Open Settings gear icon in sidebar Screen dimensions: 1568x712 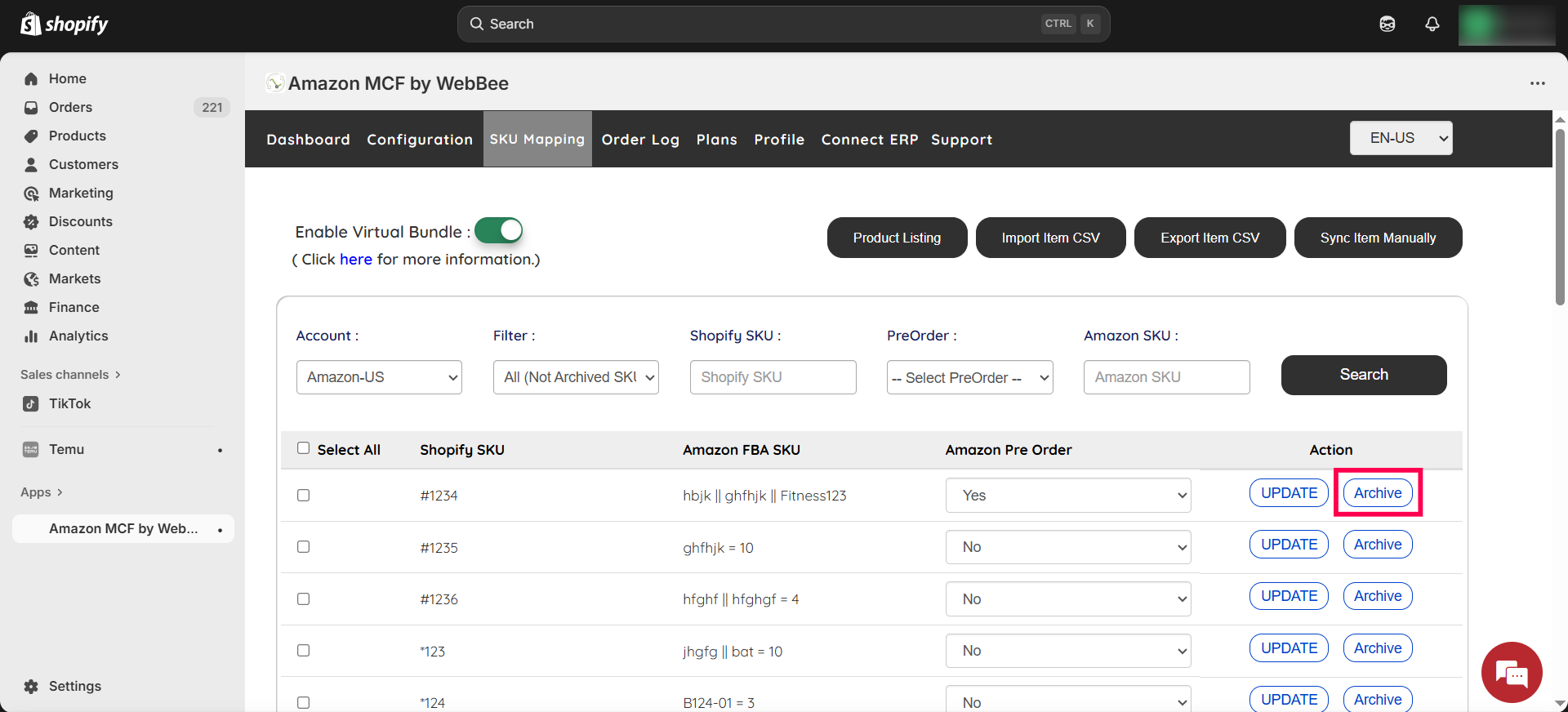pos(31,687)
